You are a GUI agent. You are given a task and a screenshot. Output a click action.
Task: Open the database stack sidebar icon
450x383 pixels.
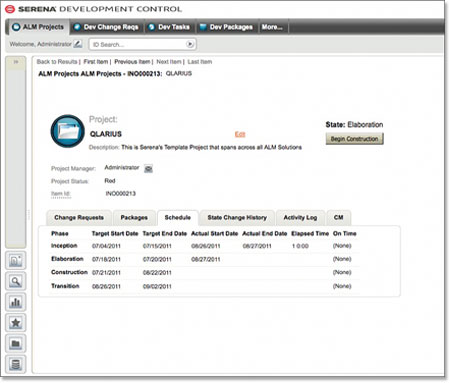tap(16, 364)
